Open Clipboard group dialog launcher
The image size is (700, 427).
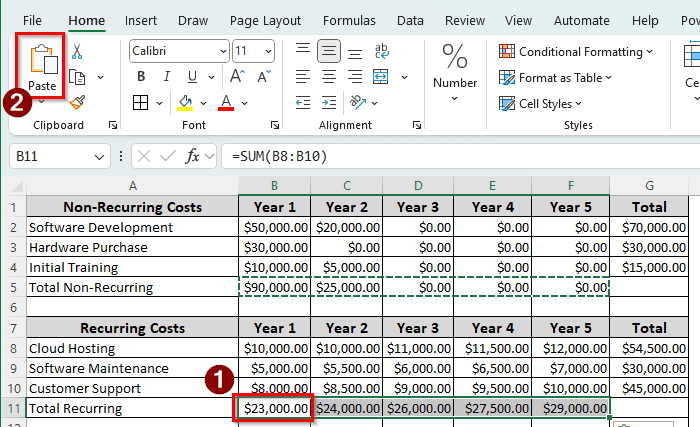[113, 126]
